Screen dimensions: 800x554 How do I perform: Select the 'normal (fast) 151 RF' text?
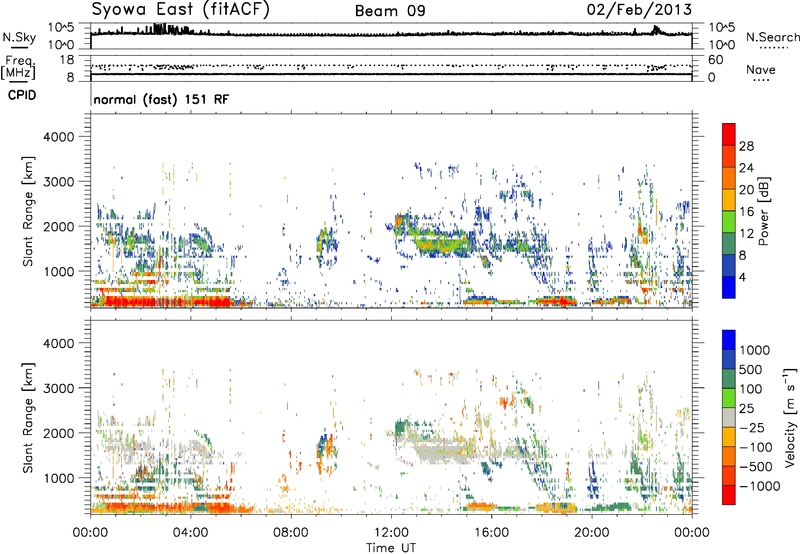point(161,99)
